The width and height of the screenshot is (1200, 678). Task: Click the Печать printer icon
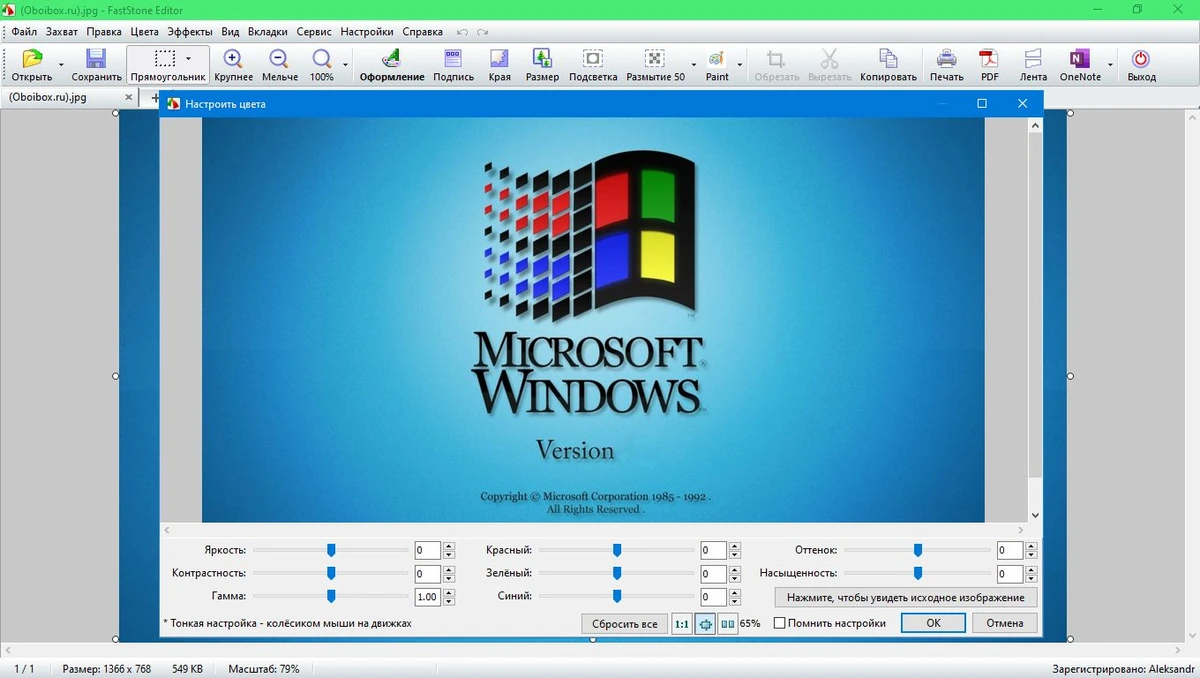tap(946, 59)
